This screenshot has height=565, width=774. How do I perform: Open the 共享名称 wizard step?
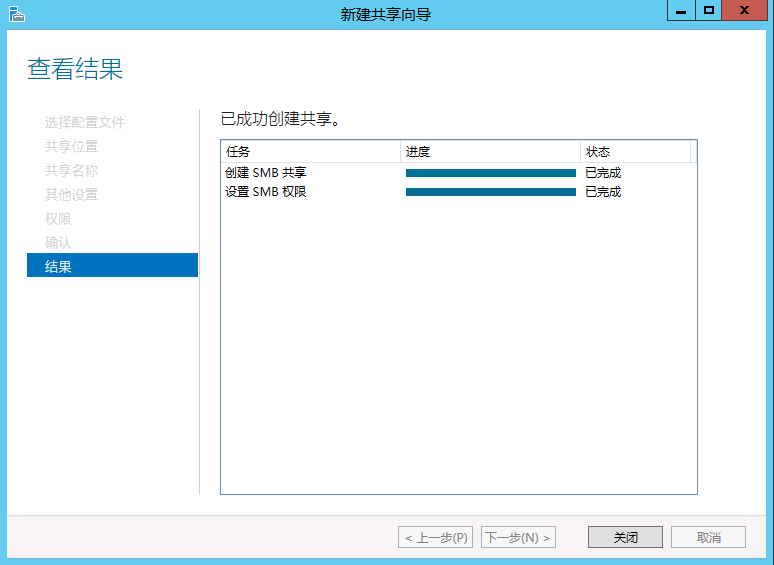pyautogui.click(x=71, y=170)
